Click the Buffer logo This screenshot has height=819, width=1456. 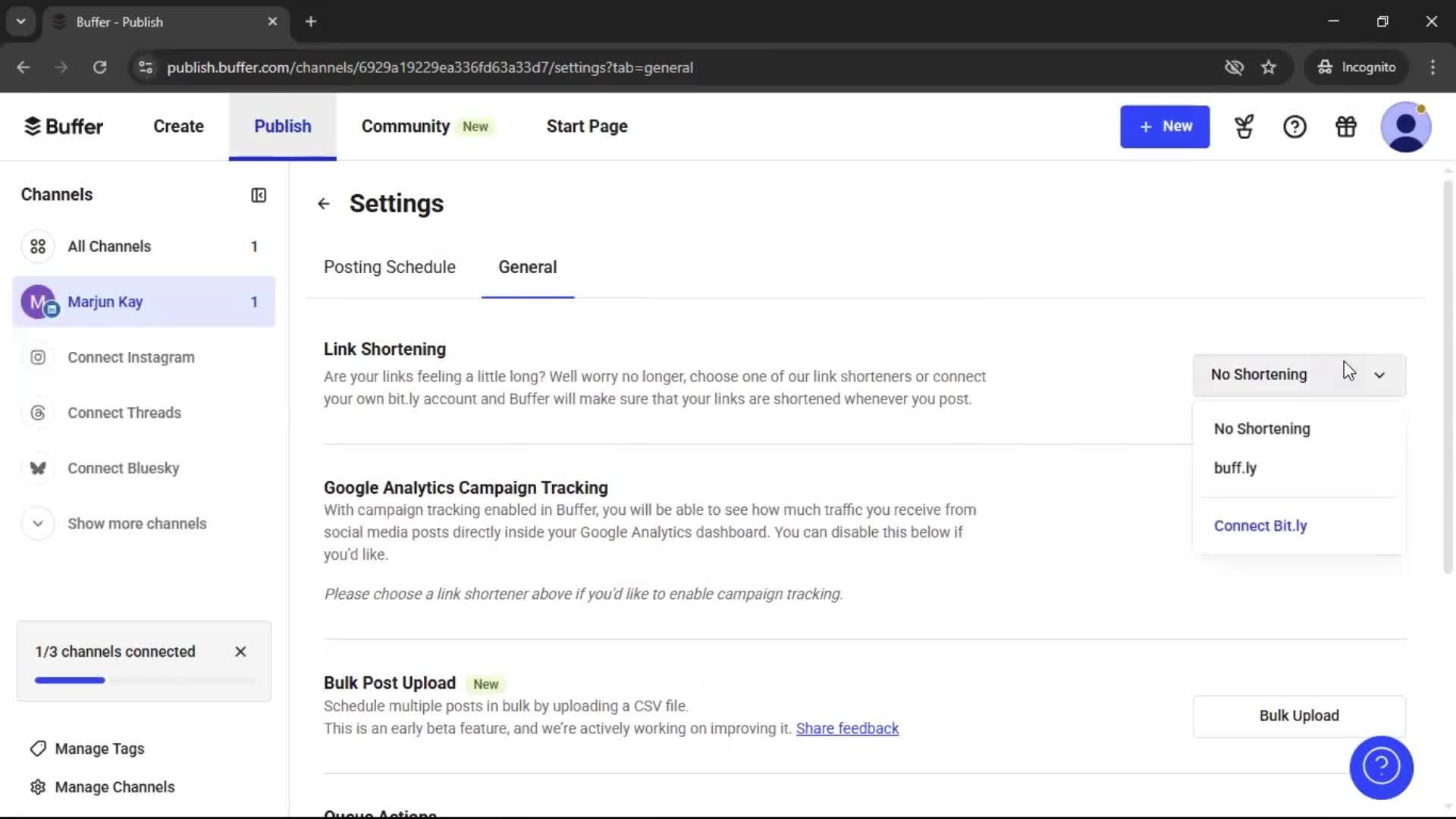tap(64, 126)
